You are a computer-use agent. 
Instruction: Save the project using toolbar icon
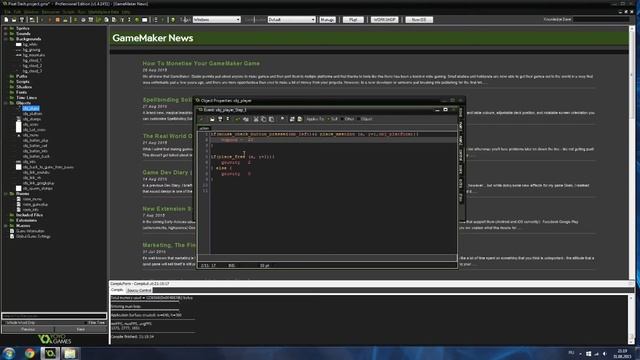coord(22,20)
